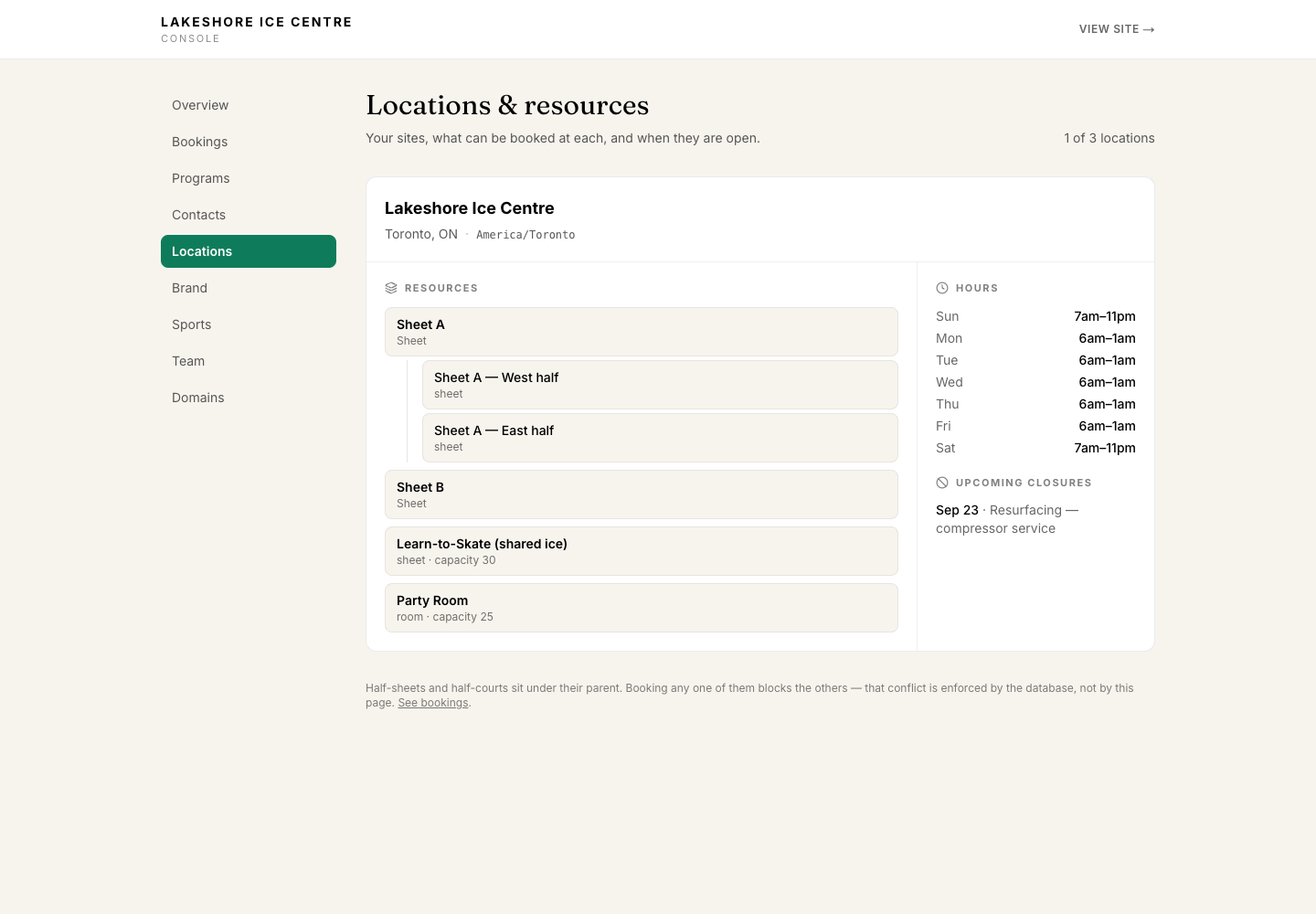Open Brand in the sidebar
Screen dimensions: 1316x914
pos(249,288)
